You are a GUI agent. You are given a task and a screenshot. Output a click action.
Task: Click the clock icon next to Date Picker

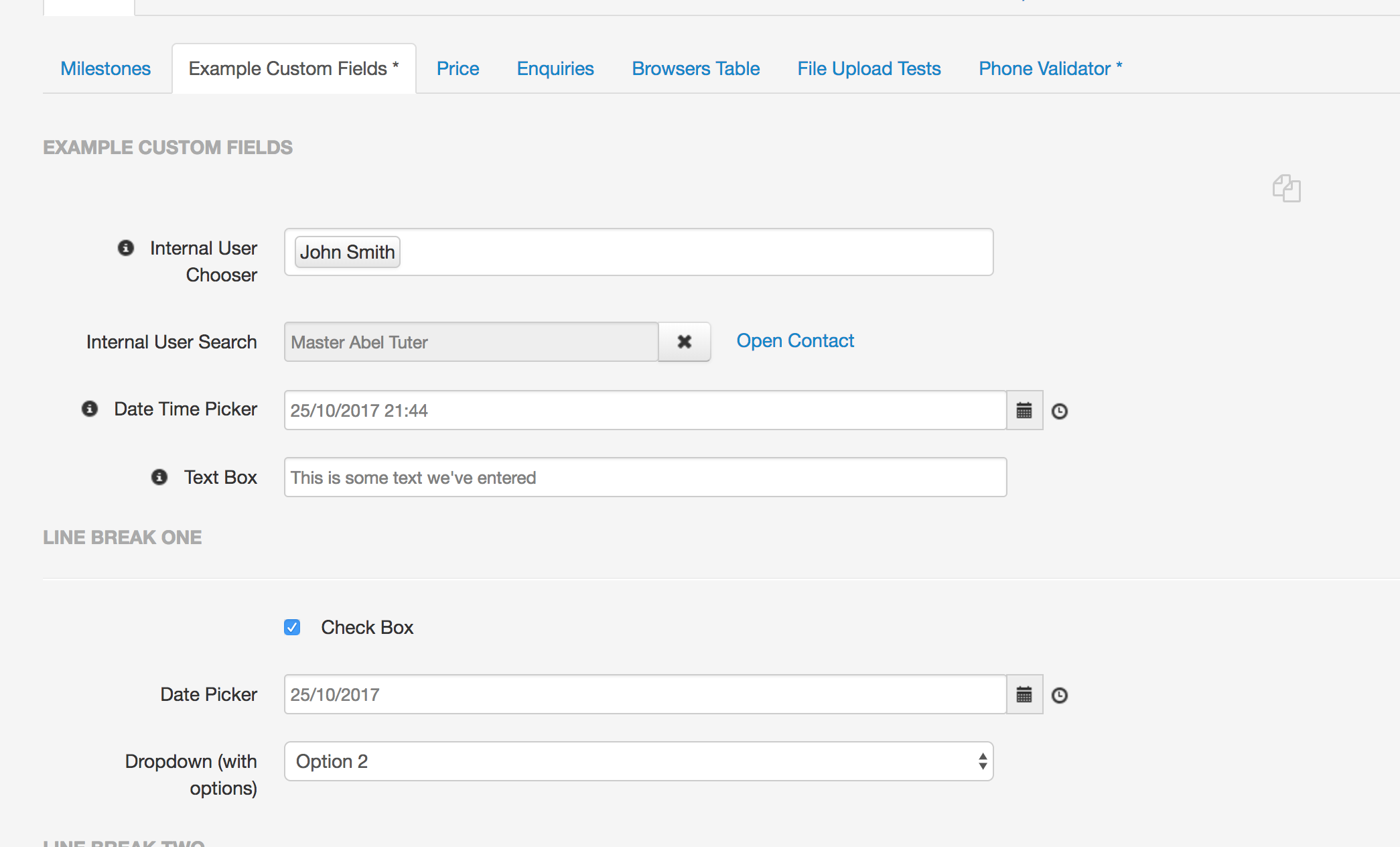point(1060,695)
